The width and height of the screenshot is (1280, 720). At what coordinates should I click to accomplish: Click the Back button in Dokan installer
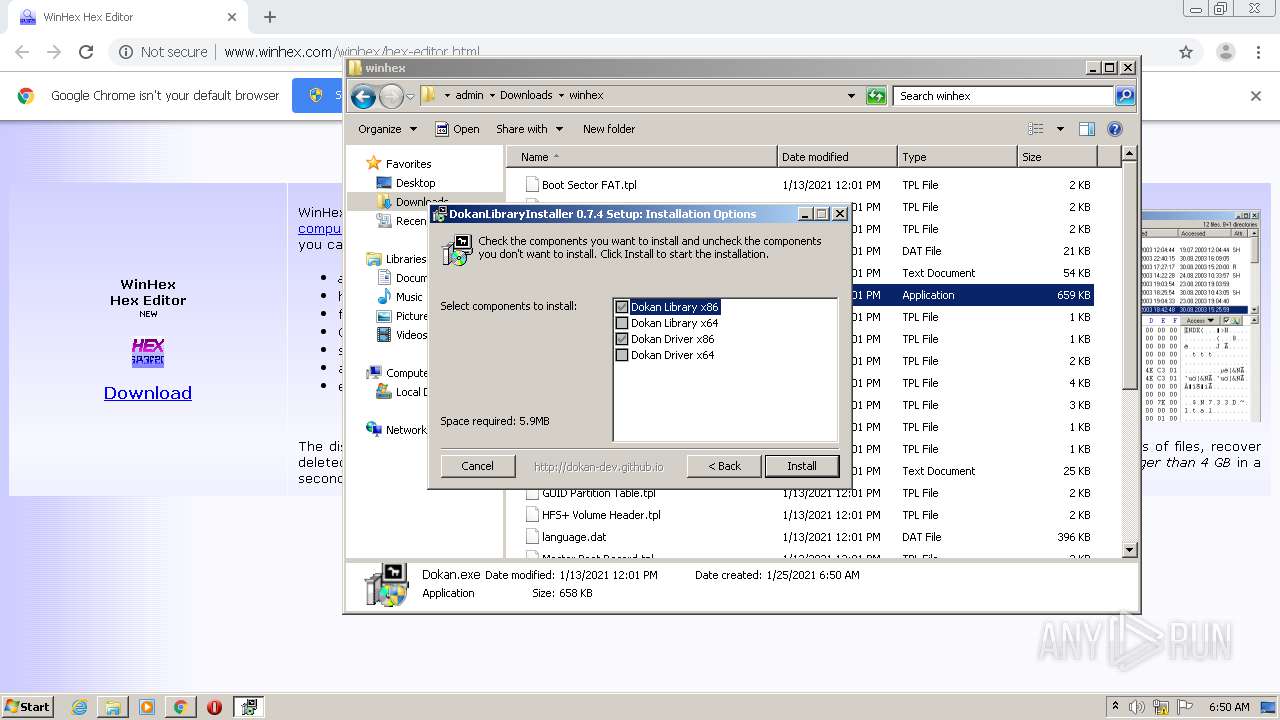click(x=724, y=466)
